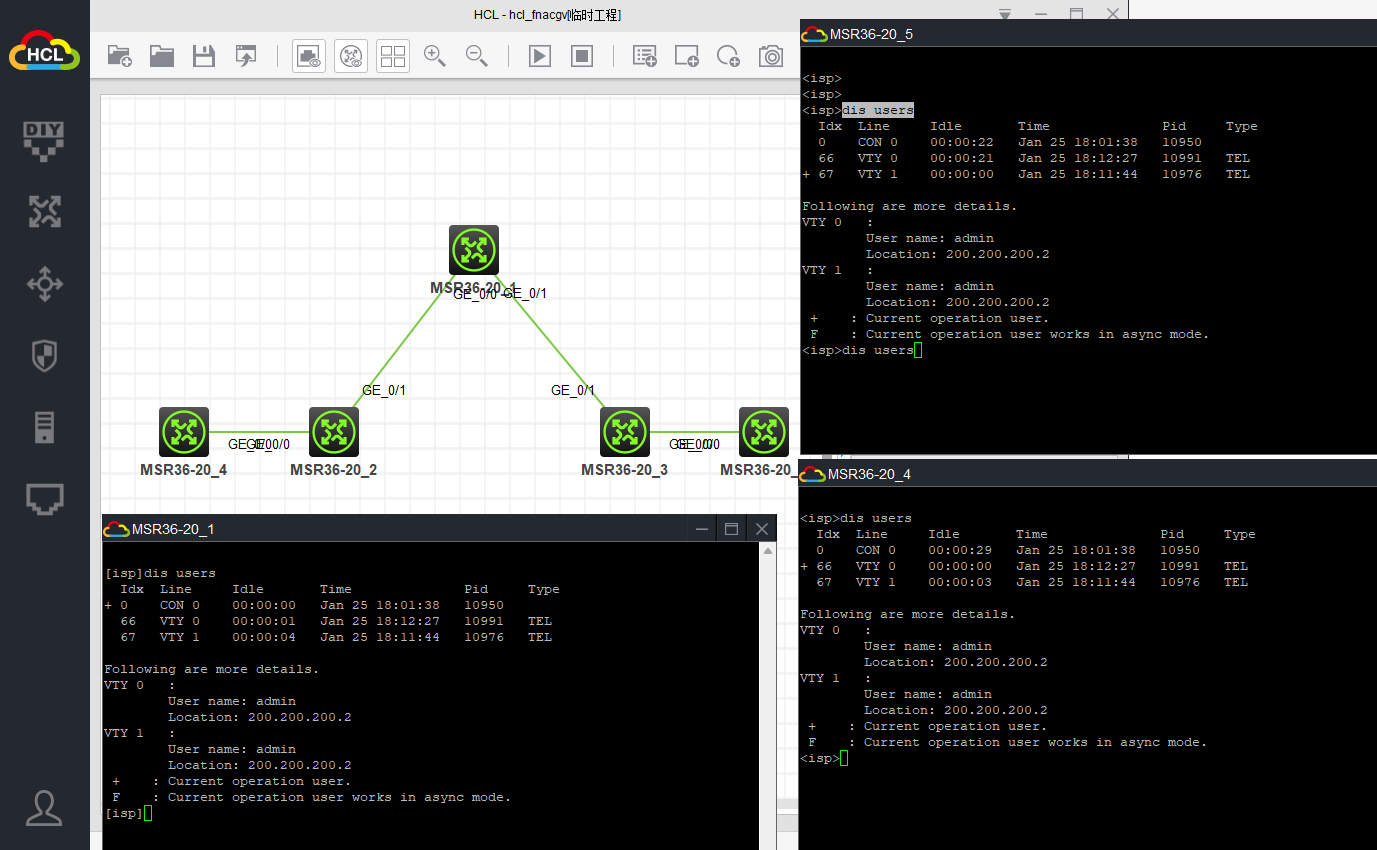Toggle grid display on the canvas
Viewport: 1377px width, 850px height.
pyautogui.click(x=393, y=56)
